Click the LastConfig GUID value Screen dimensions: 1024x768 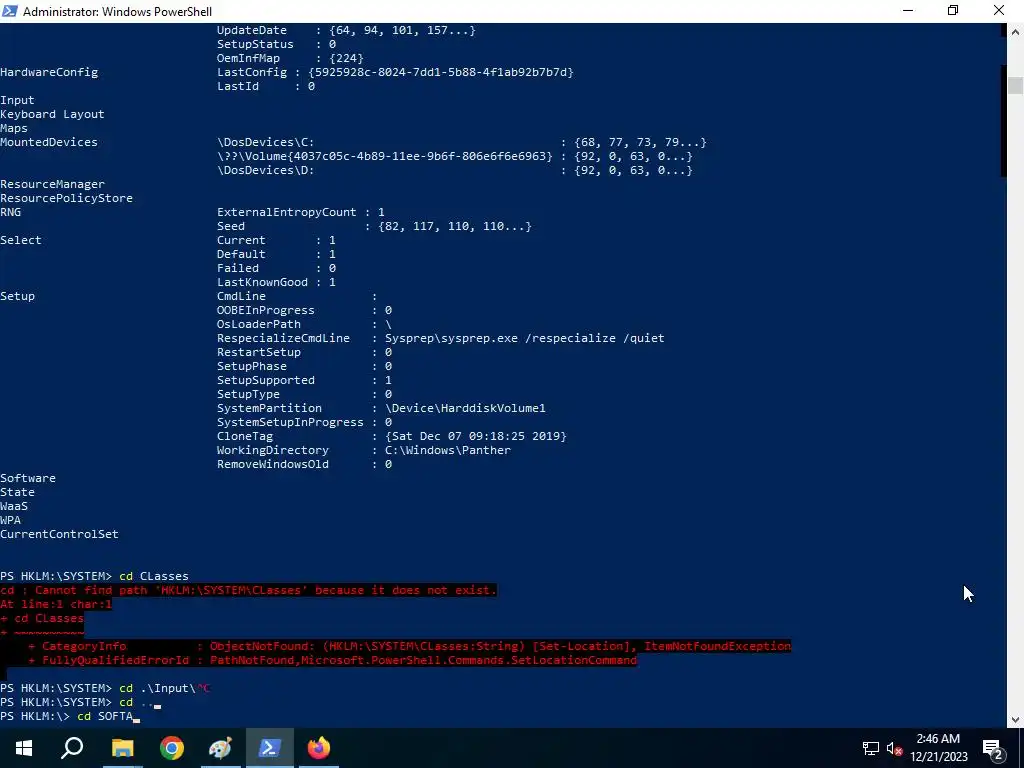pos(441,72)
